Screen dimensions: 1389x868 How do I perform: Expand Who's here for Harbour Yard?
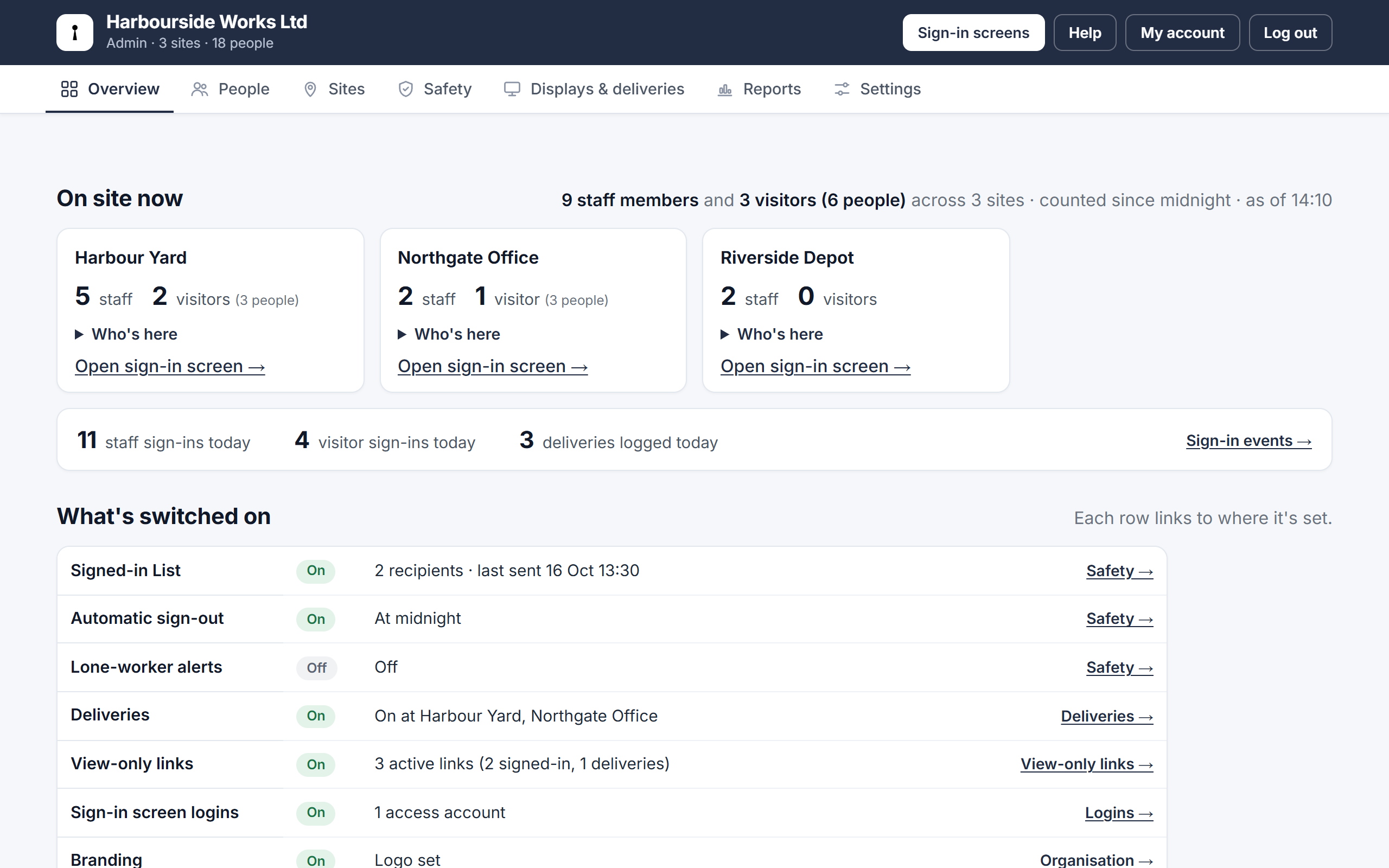click(x=126, y=334)
